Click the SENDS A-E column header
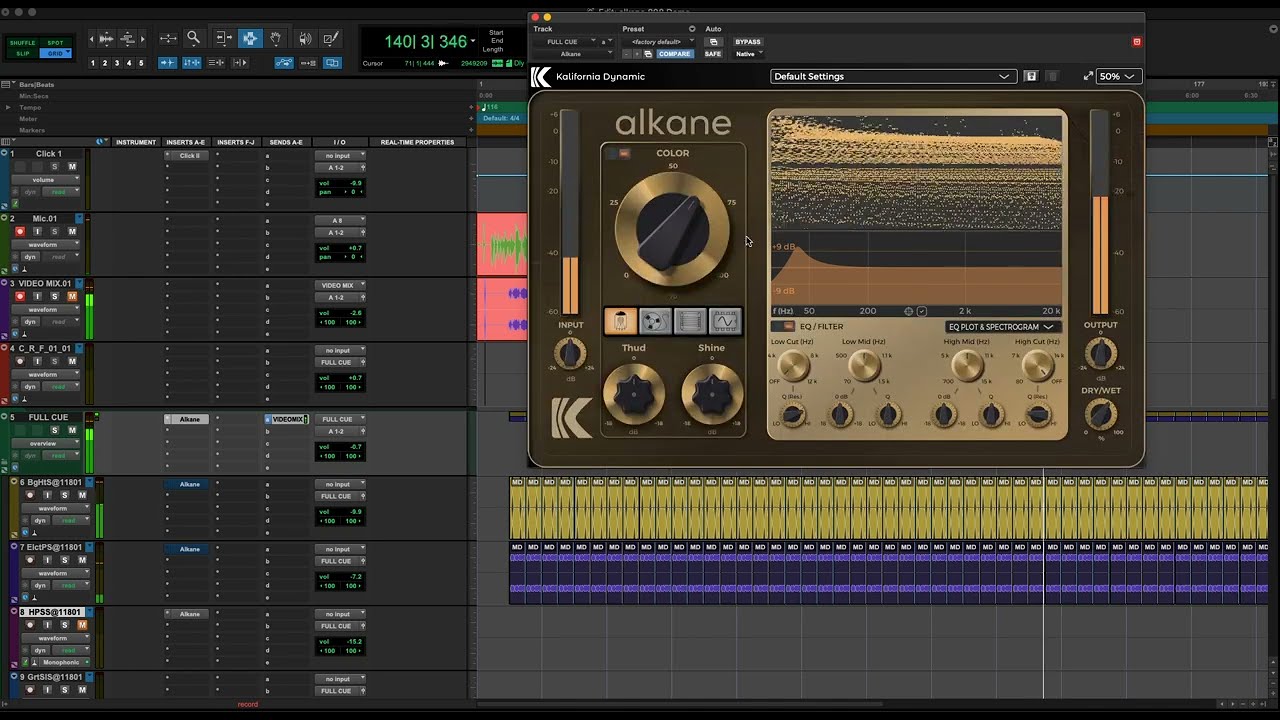1280x720 pixels. pos(286,142)
